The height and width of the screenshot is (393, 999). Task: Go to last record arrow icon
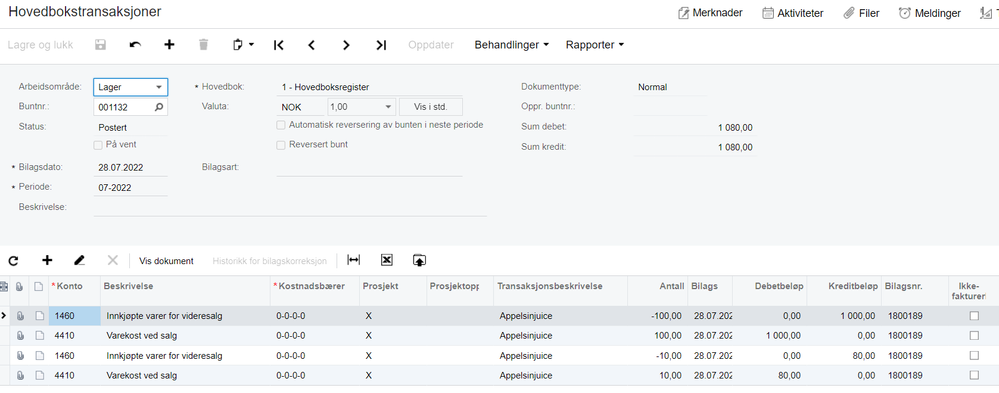pyautogui.click(x=381, y=45)
